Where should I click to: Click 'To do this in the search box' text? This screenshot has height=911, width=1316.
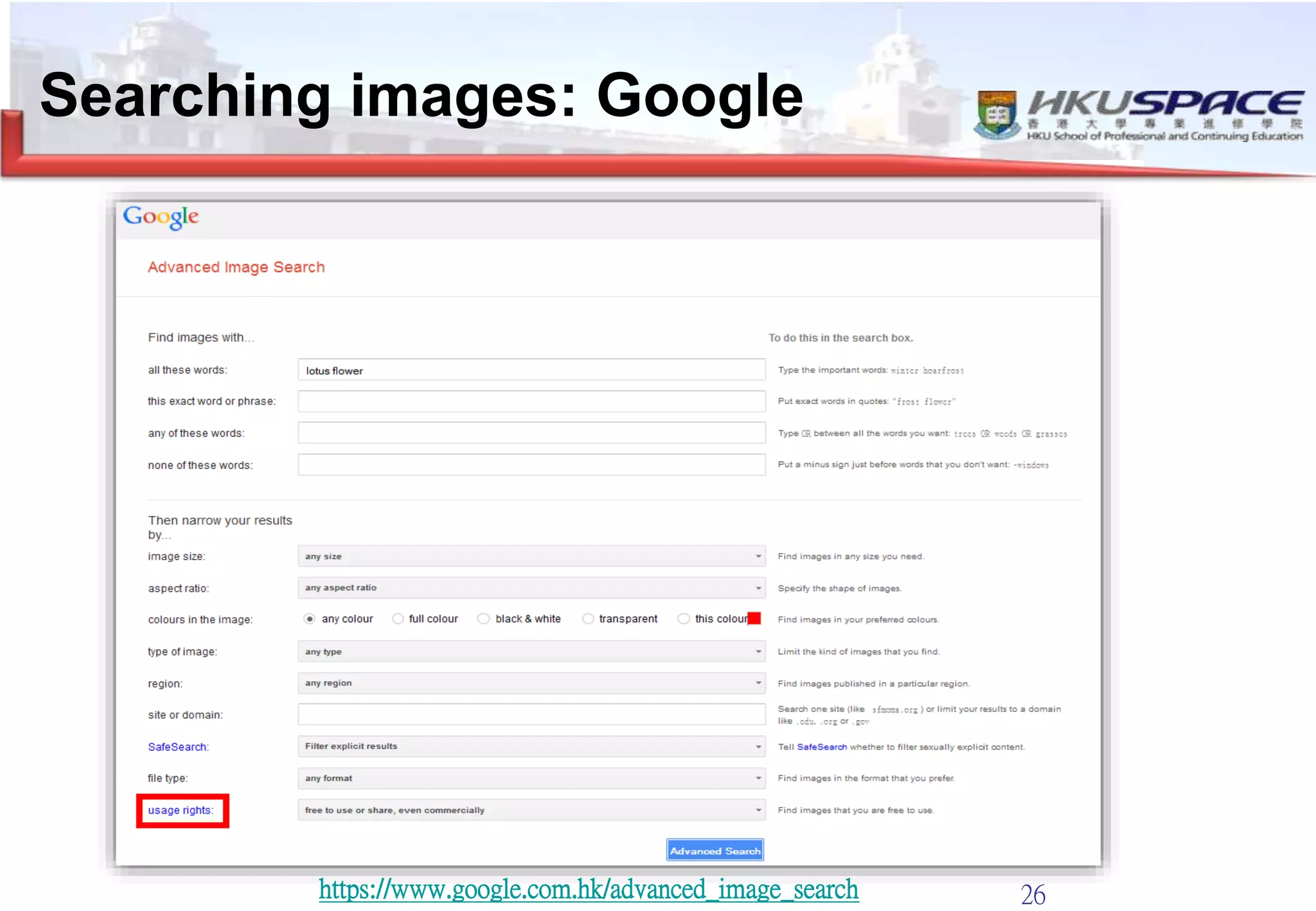pos(840,338)
